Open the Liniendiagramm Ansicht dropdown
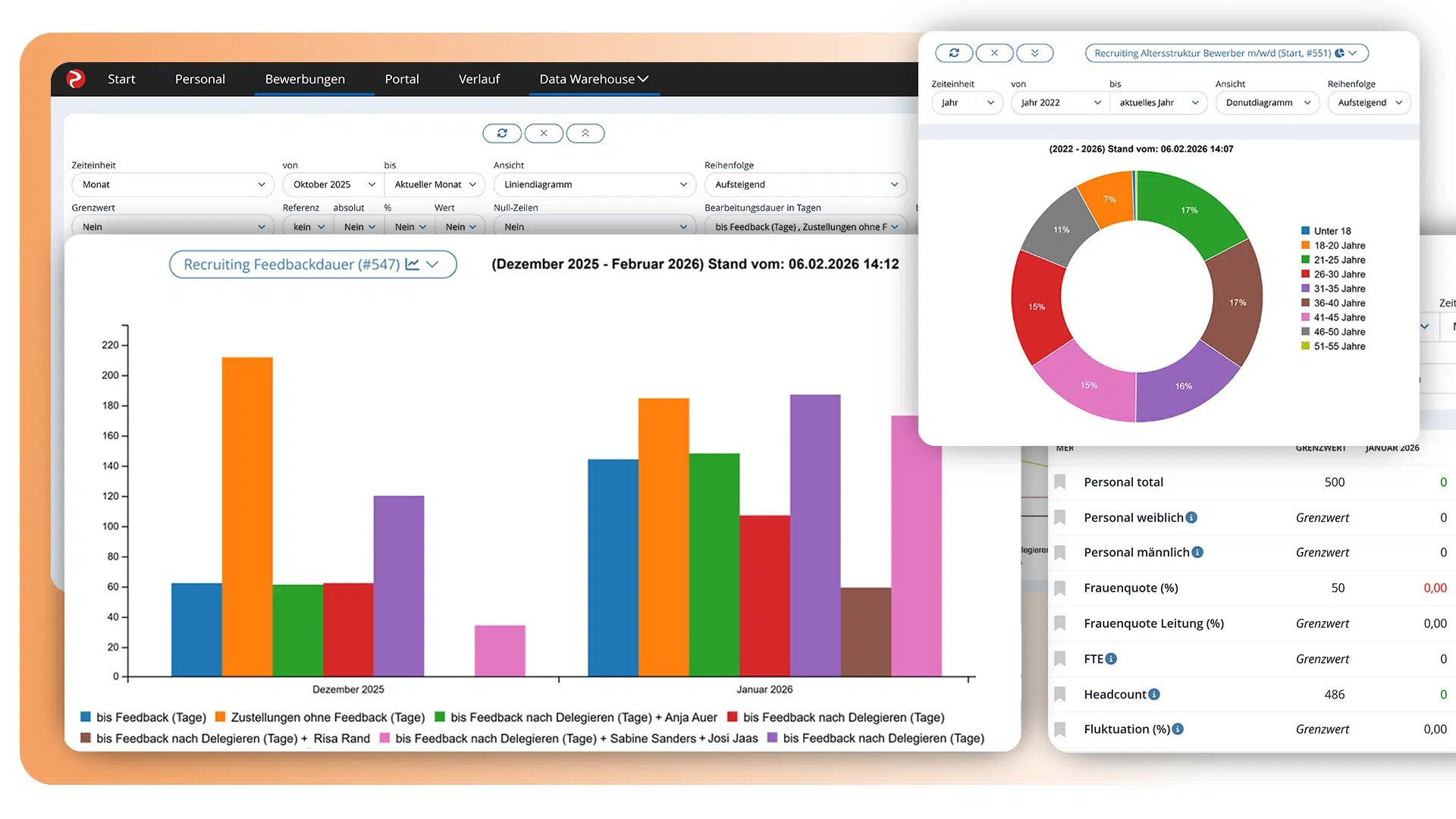 (595, 184)
